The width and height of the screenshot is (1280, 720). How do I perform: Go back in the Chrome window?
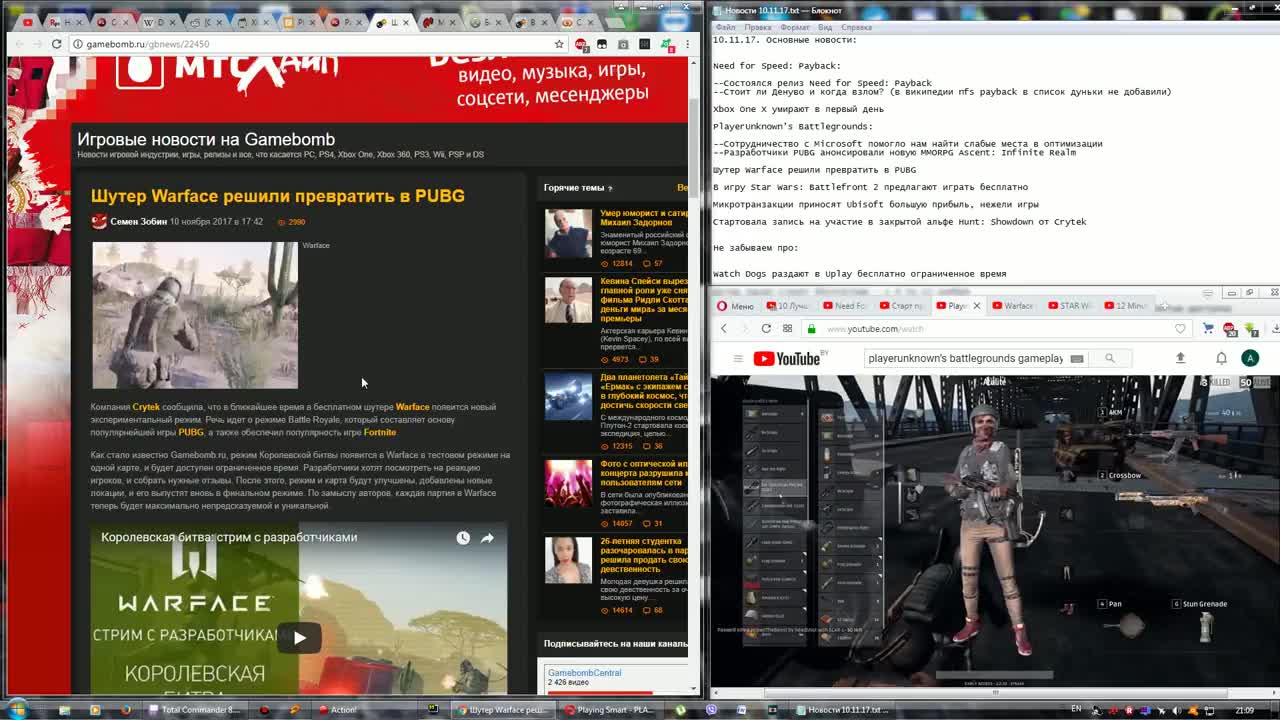(x=18, y=44)
